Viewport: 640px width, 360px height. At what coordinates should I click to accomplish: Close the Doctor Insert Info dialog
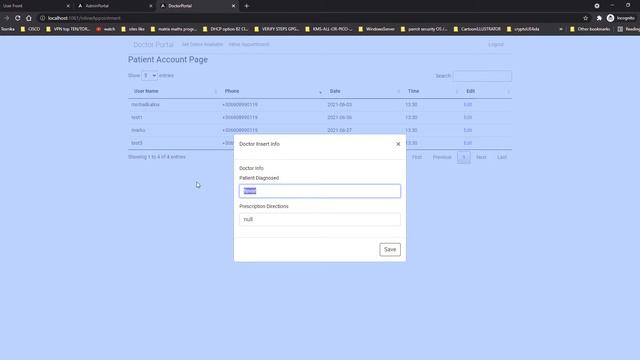click(x=398, y=144)
